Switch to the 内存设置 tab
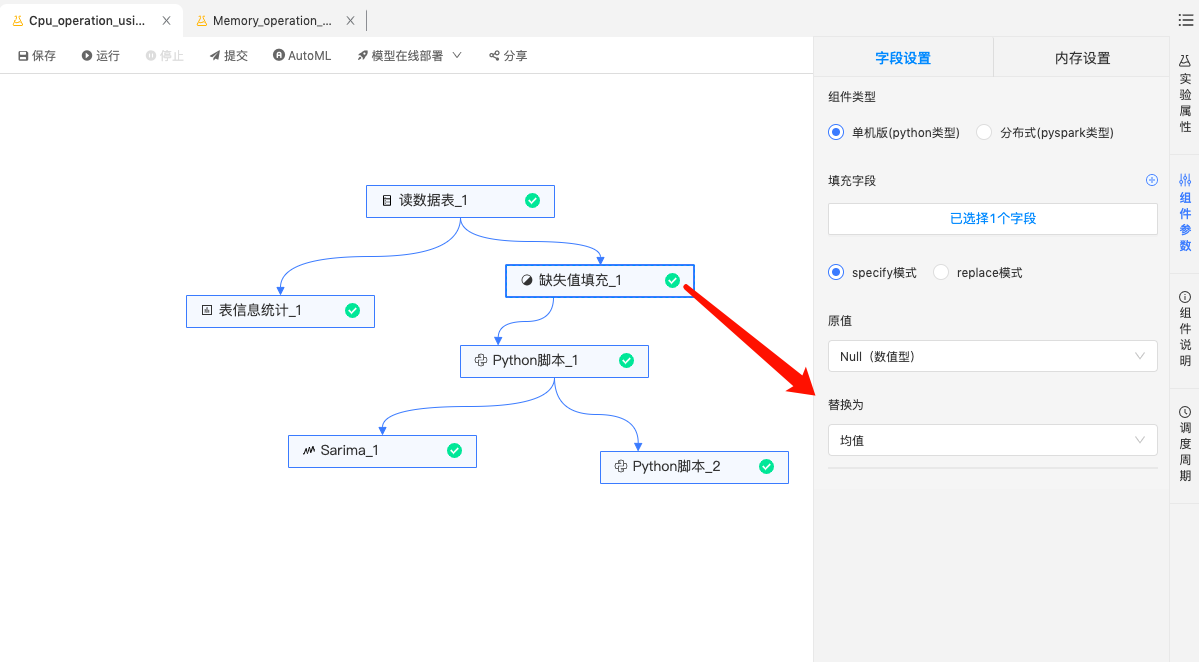 point(1082,58)
